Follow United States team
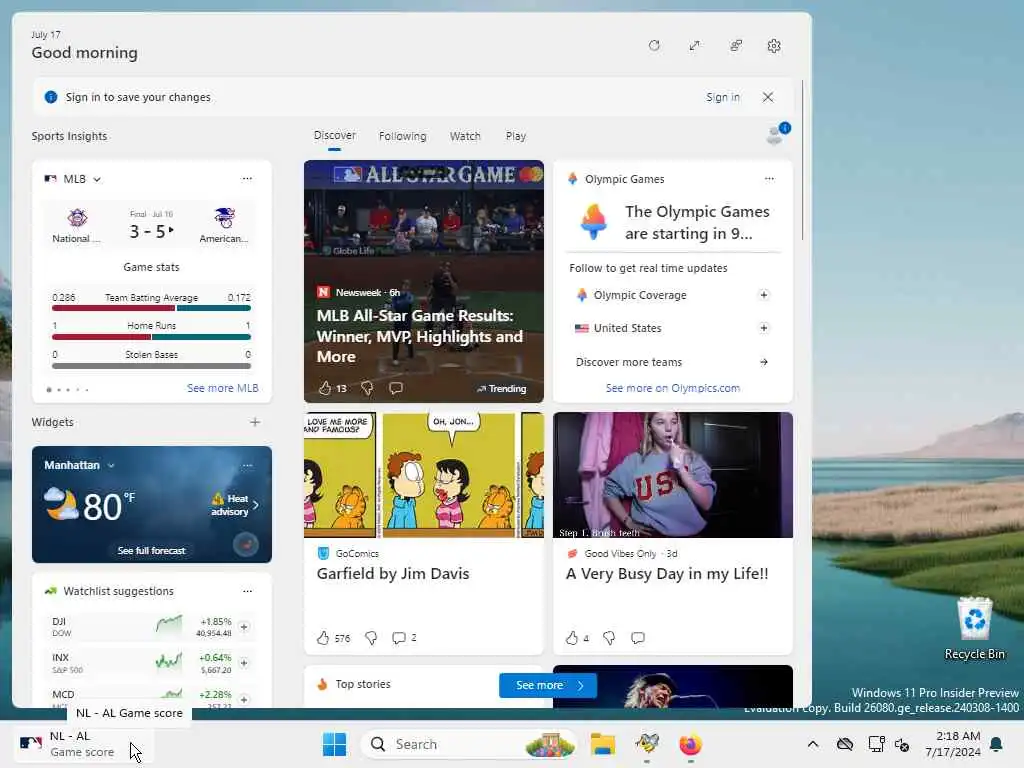The height and width of the screenshot is (768, 1024). 763,328
